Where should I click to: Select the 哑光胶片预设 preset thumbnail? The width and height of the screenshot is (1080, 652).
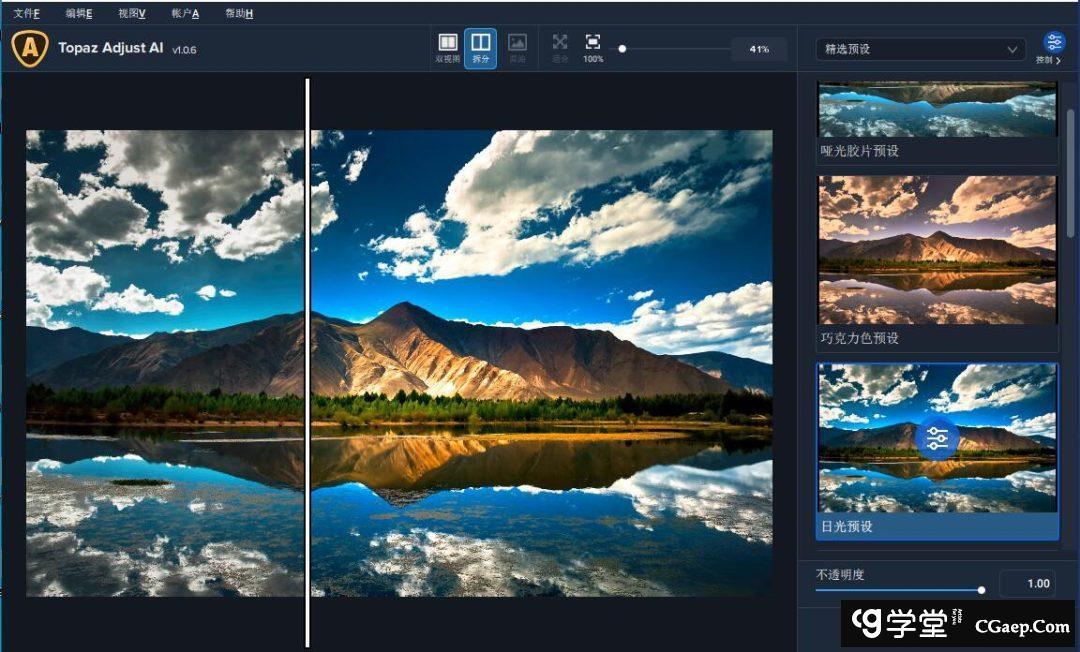tap(937, 110)
